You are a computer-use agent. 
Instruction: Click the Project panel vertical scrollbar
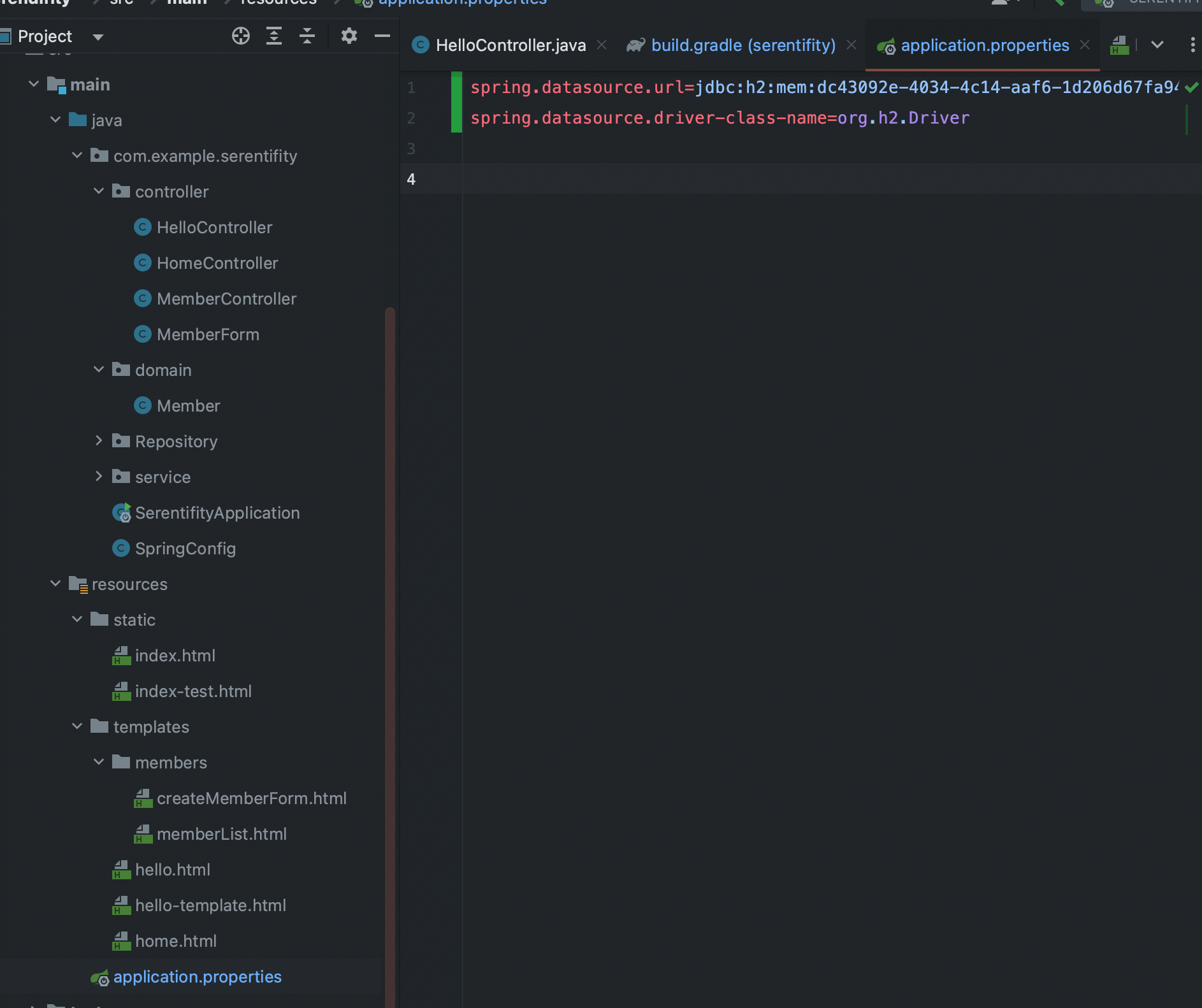point(389,656)
